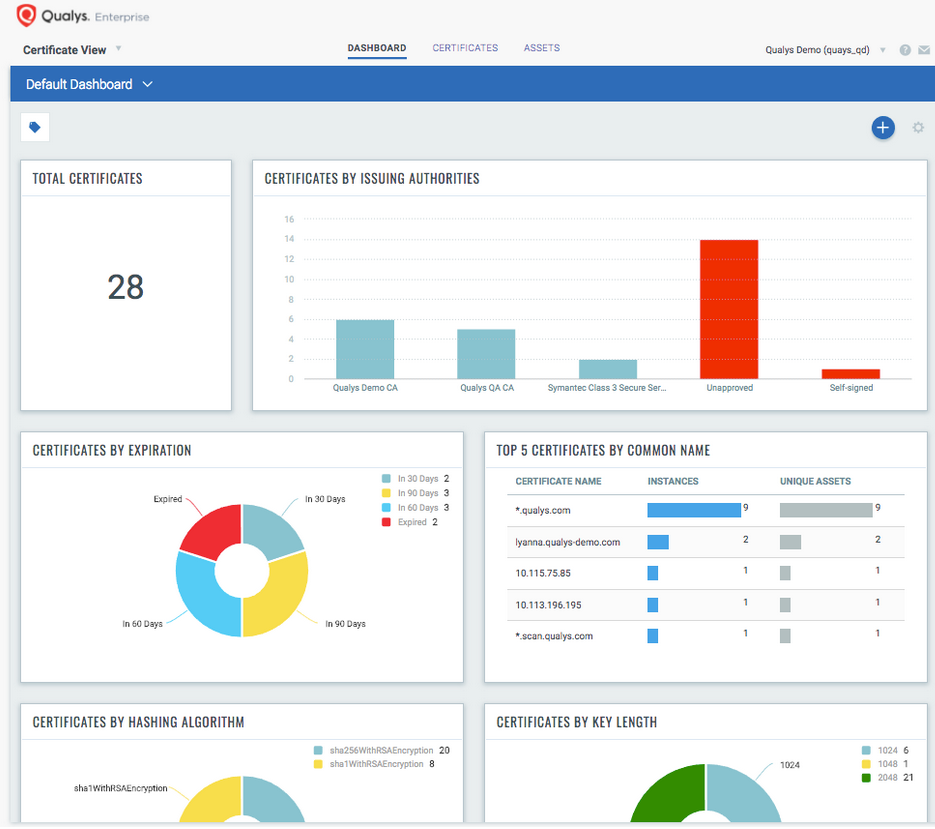Click the Top 5 Certificates by Common Name title

(x=603, y=450)
